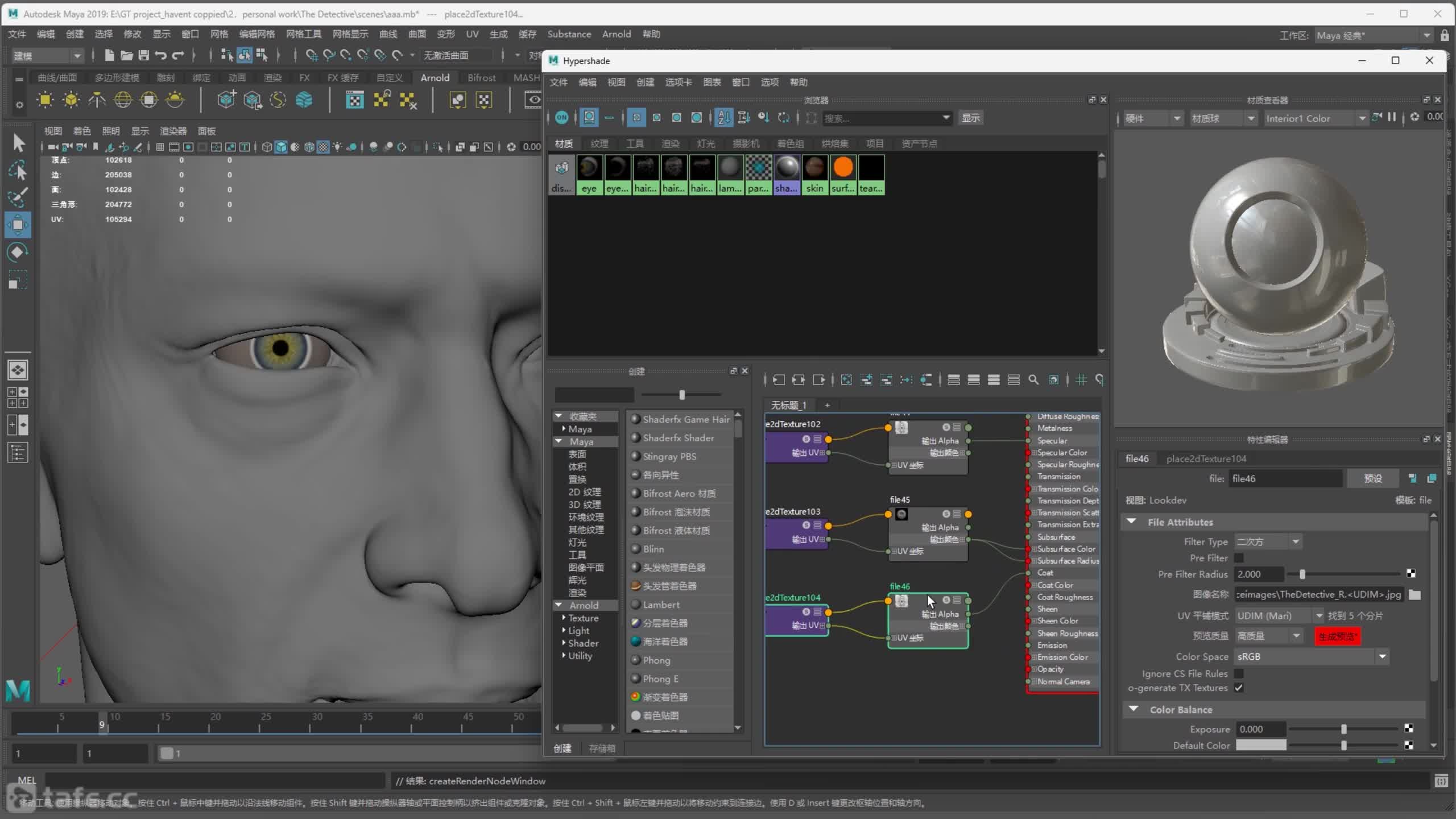Expand the Texture tree item under Arnold
The height and width of the screenshot is (819, 1456).
pos(564,618)
